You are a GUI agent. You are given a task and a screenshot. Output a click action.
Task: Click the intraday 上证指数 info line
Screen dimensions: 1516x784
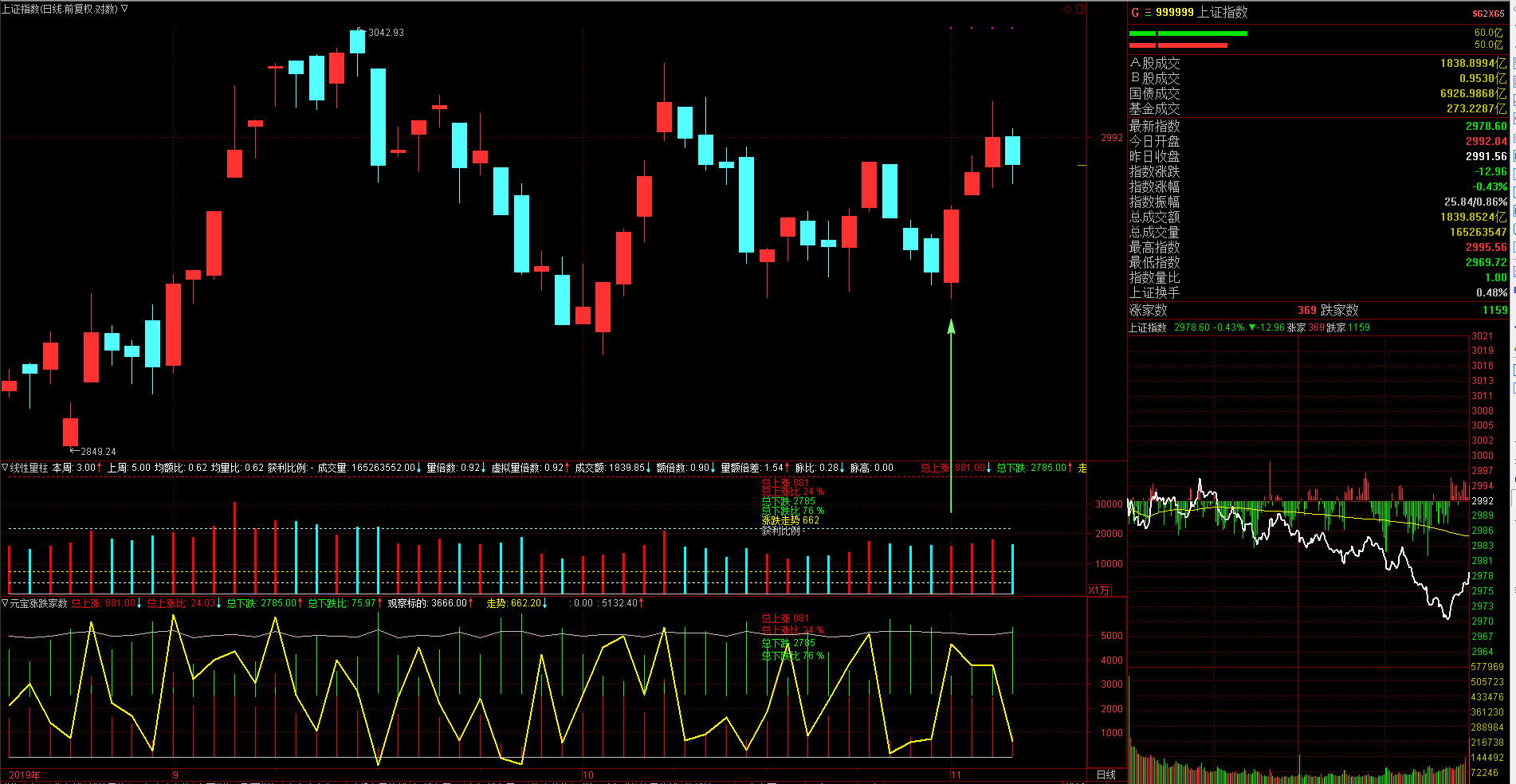pos(1248,327)
